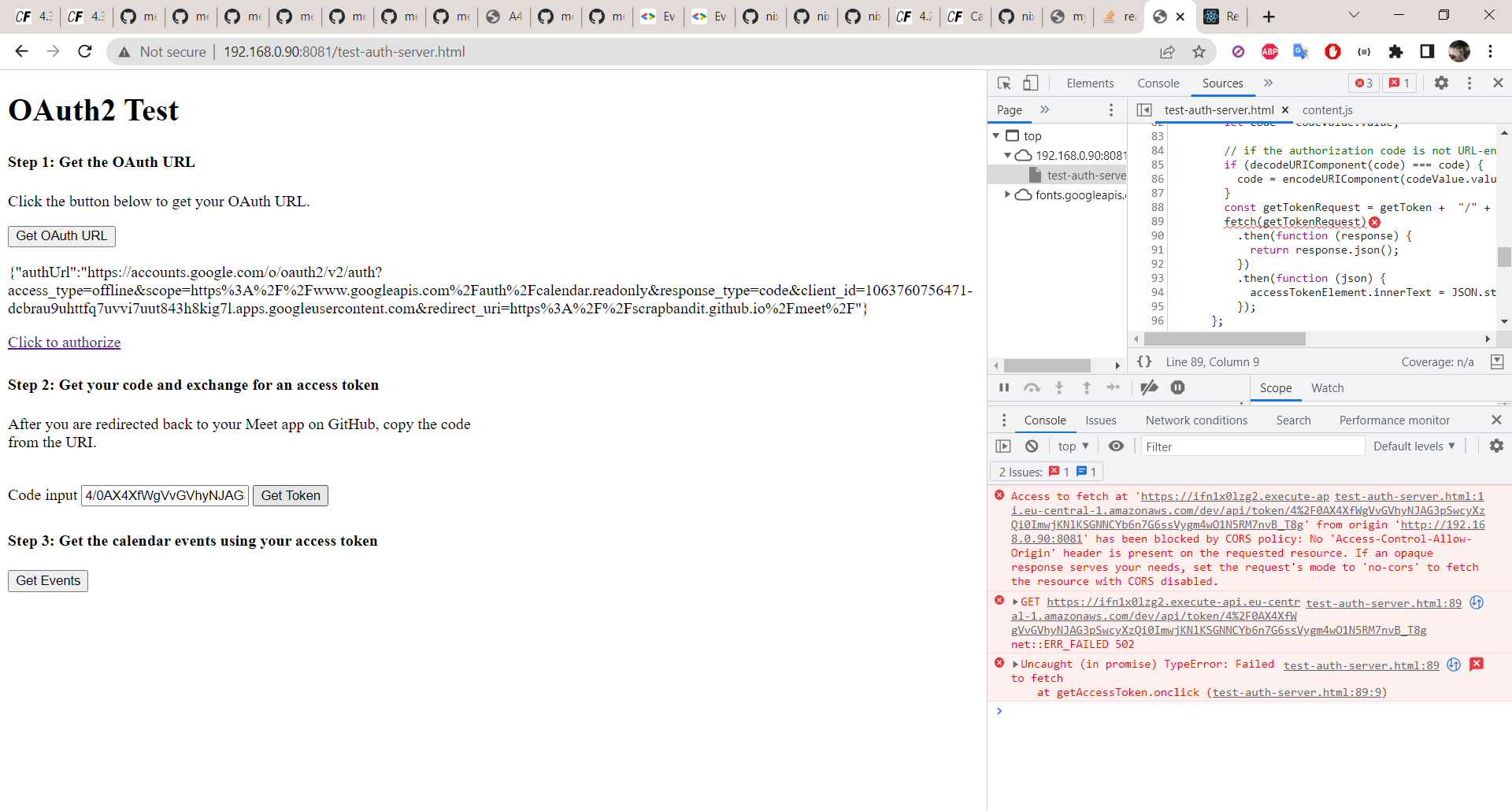Close the bottom drawer
This screenshot has width=1512, height=811.
point(1496,420)
